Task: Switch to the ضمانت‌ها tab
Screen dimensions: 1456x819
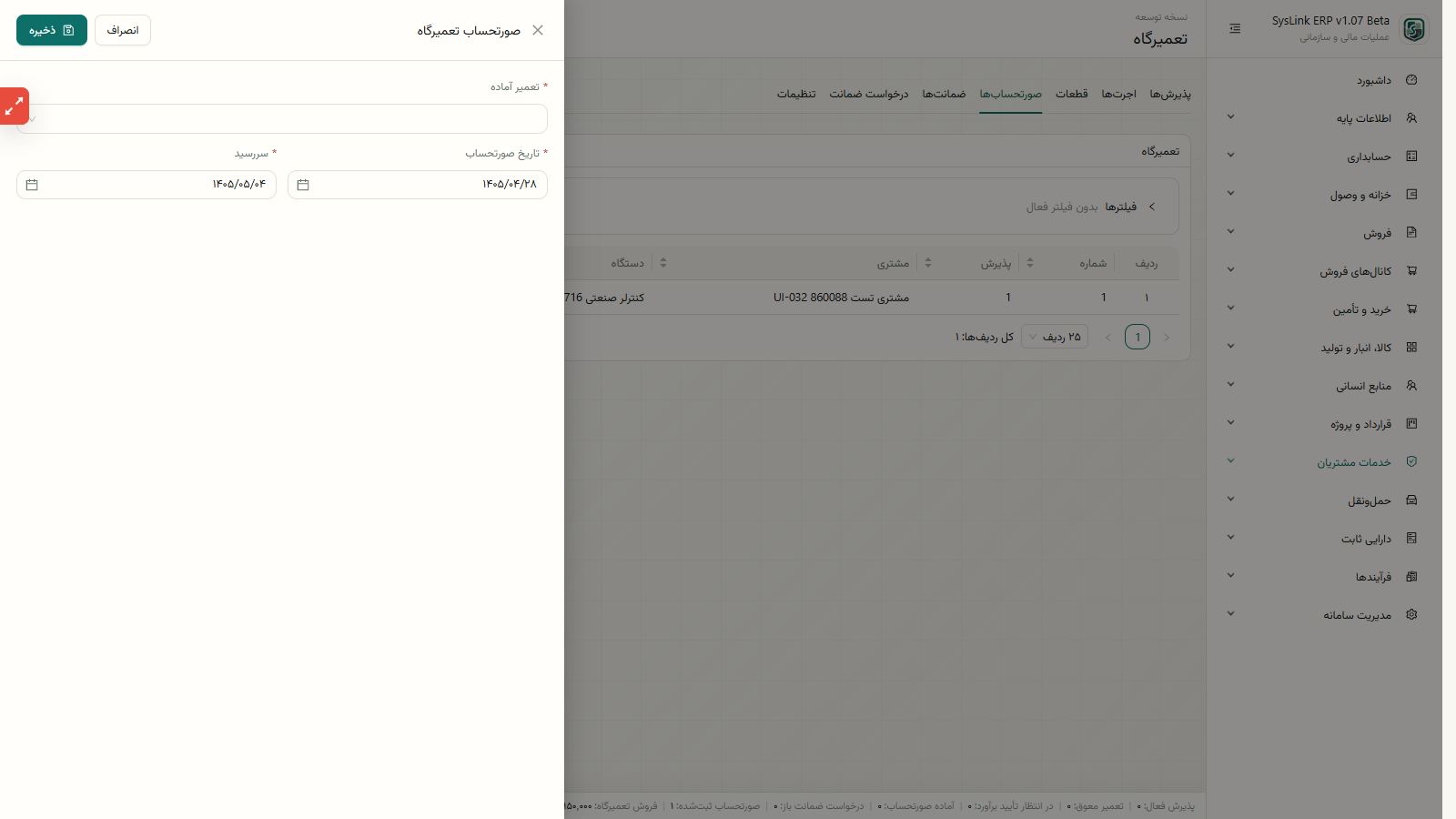Action: pos(944,95)
